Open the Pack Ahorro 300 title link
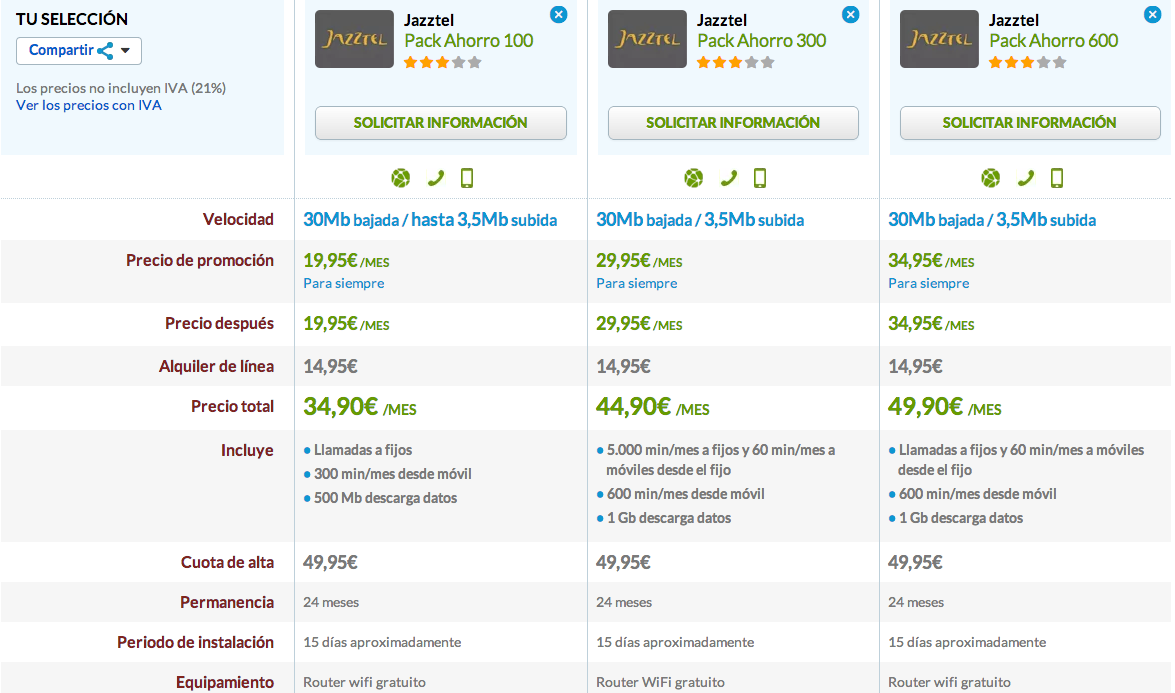This screenshot has height=693, width=1175. coord(761,40)
